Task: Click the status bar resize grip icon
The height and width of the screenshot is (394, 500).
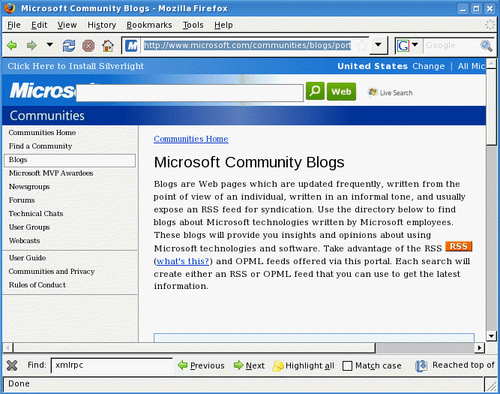Action: (491, 385)
